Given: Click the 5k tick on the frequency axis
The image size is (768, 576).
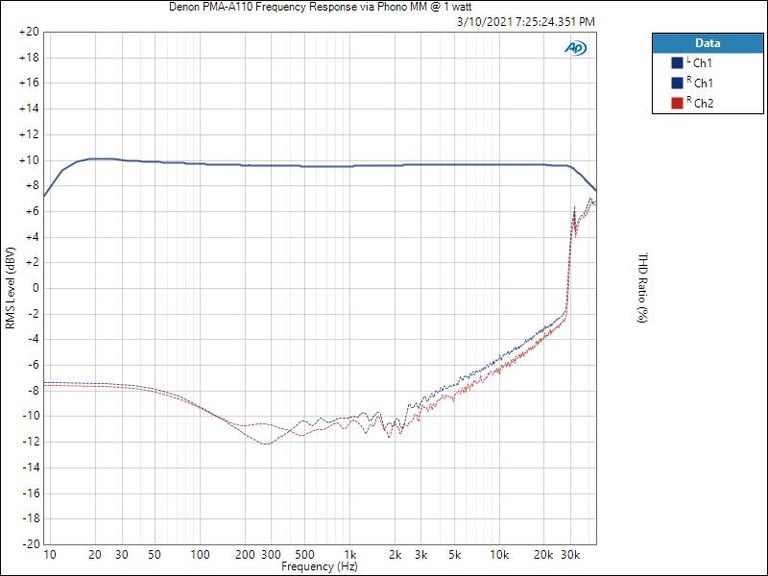Looking at the screenshot, I should [455, 555].
